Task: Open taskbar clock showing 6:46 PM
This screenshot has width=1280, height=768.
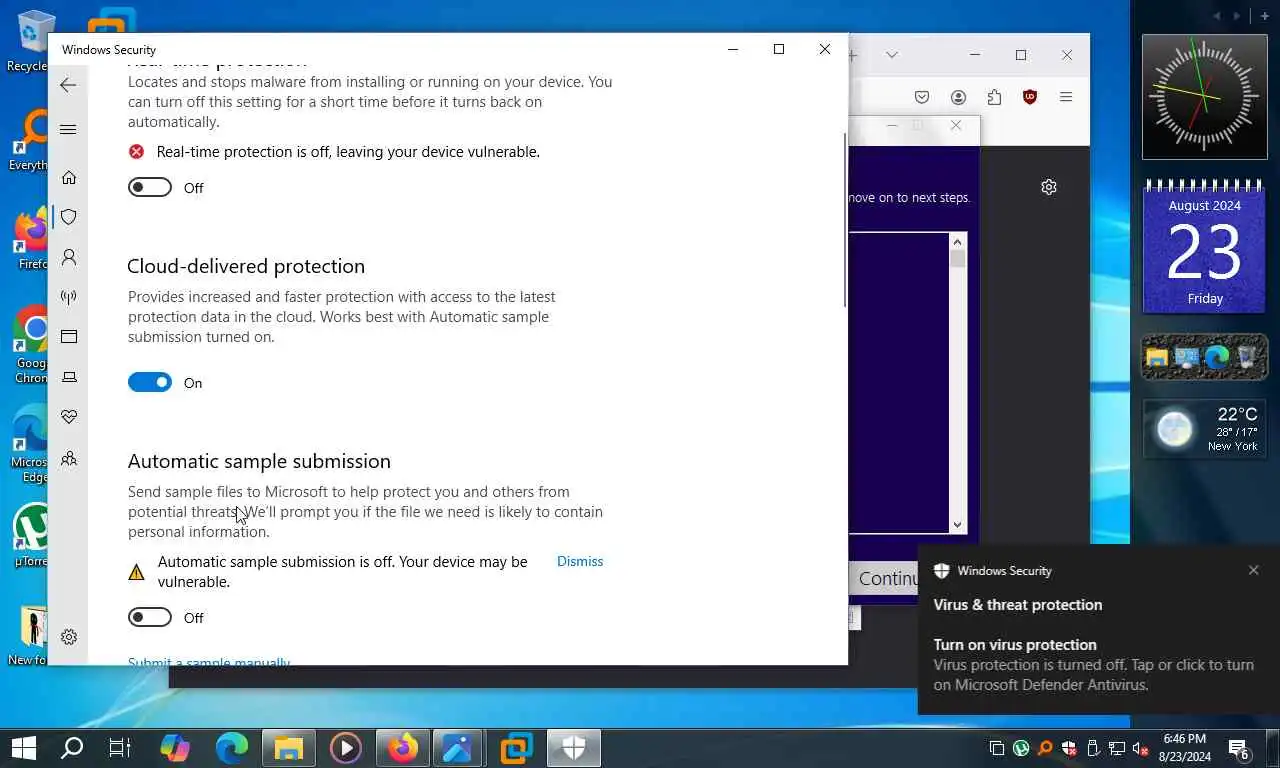Action: tap(1186, 748)
